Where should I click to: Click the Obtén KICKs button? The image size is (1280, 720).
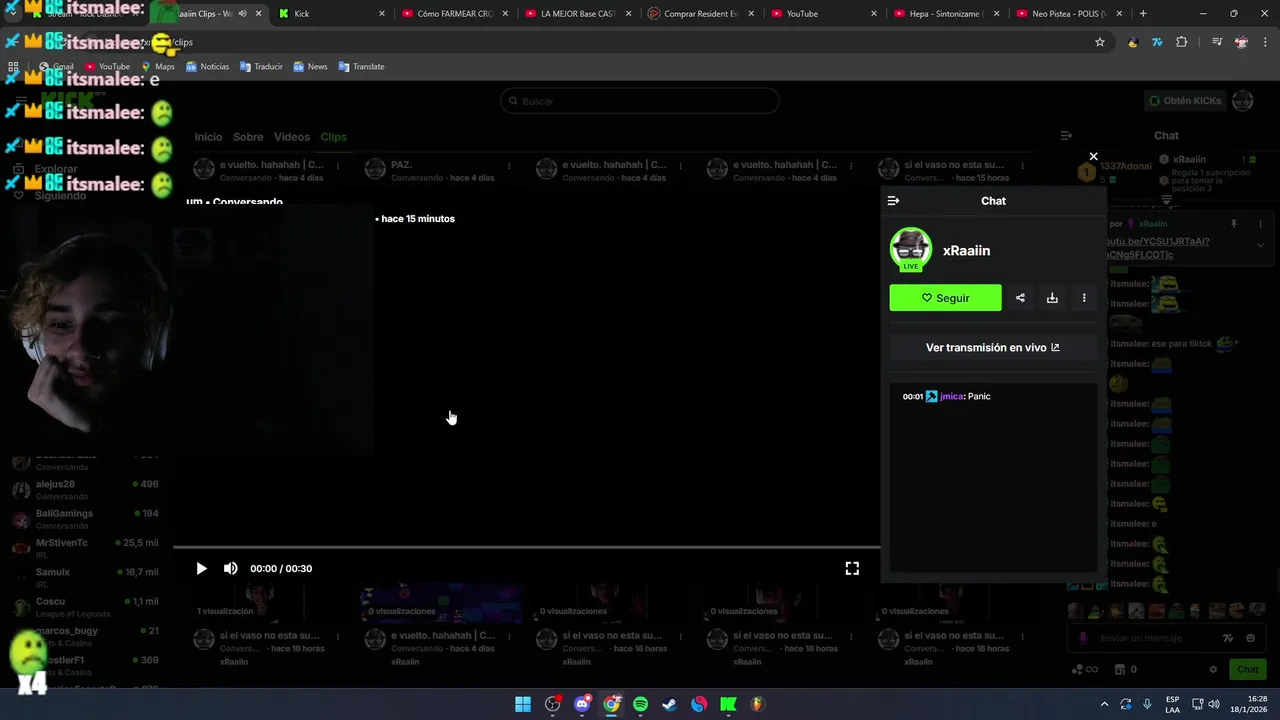pos(1184,101)
